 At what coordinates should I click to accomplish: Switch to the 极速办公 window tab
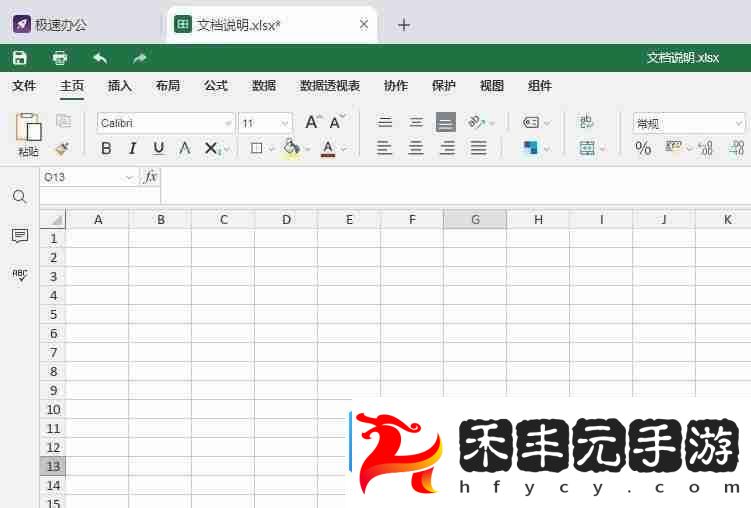pos(50,24)
